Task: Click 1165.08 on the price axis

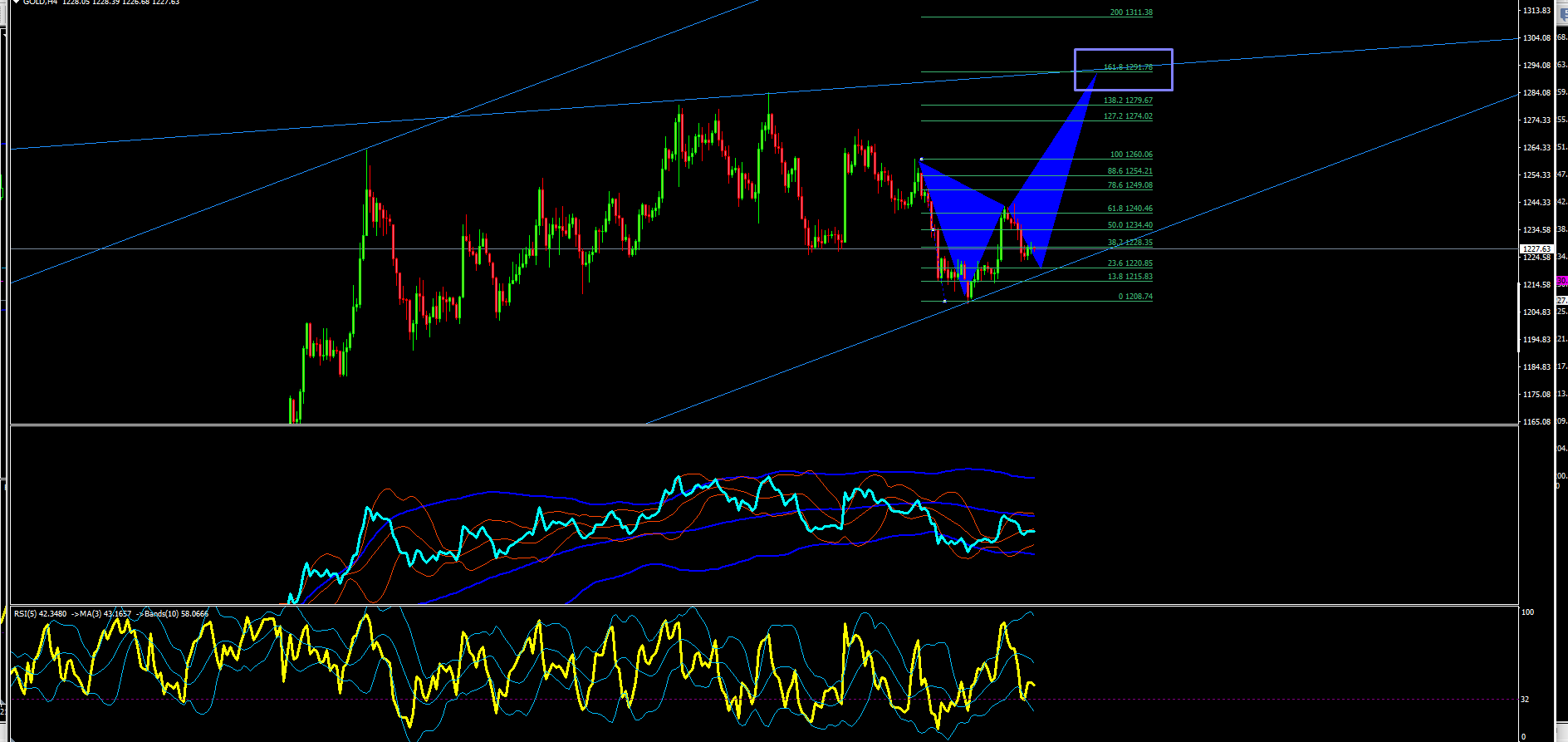Action: click(x=1536, y=422)
